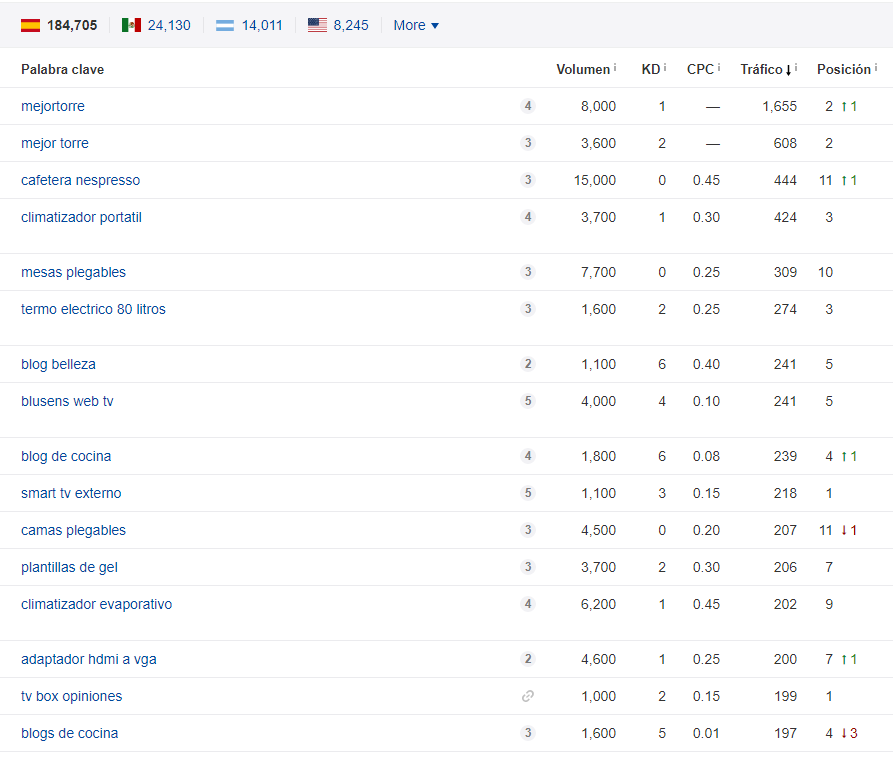Open the More countries dropdown

click(x=415, y=25)
